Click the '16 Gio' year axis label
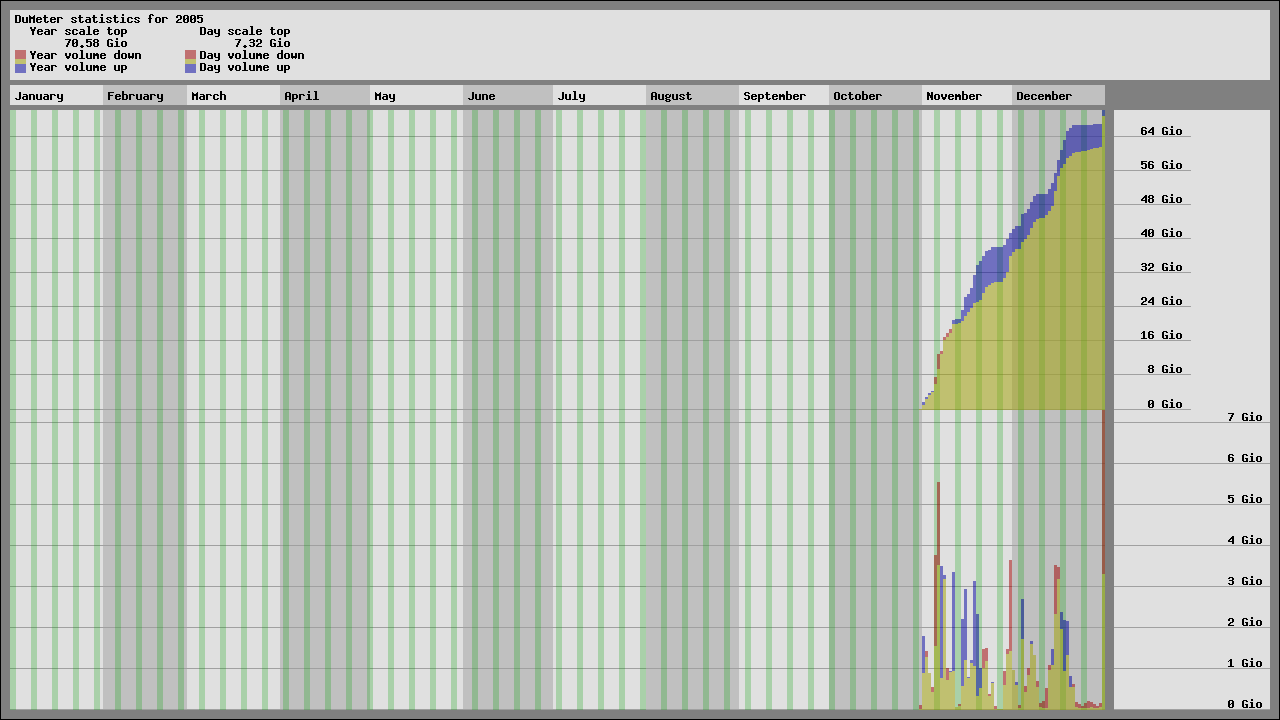Viewport: 1280px width, 720px height. pos(1161,335)
